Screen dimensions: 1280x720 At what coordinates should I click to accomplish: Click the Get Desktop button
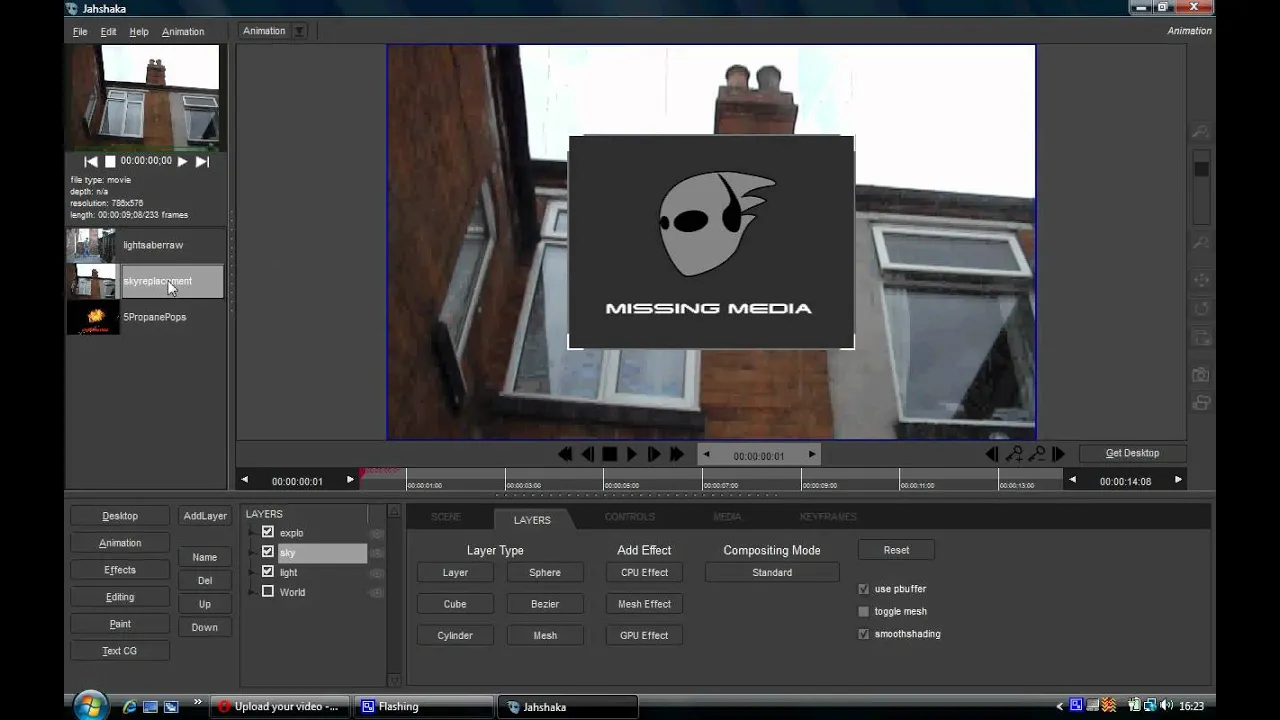pyautogui.click(x=1132, y=453)
